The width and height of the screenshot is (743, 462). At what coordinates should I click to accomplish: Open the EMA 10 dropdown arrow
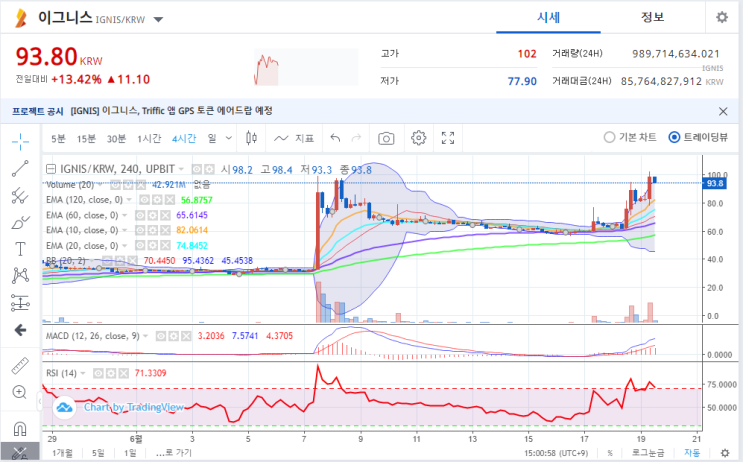[x=125, y=230]
